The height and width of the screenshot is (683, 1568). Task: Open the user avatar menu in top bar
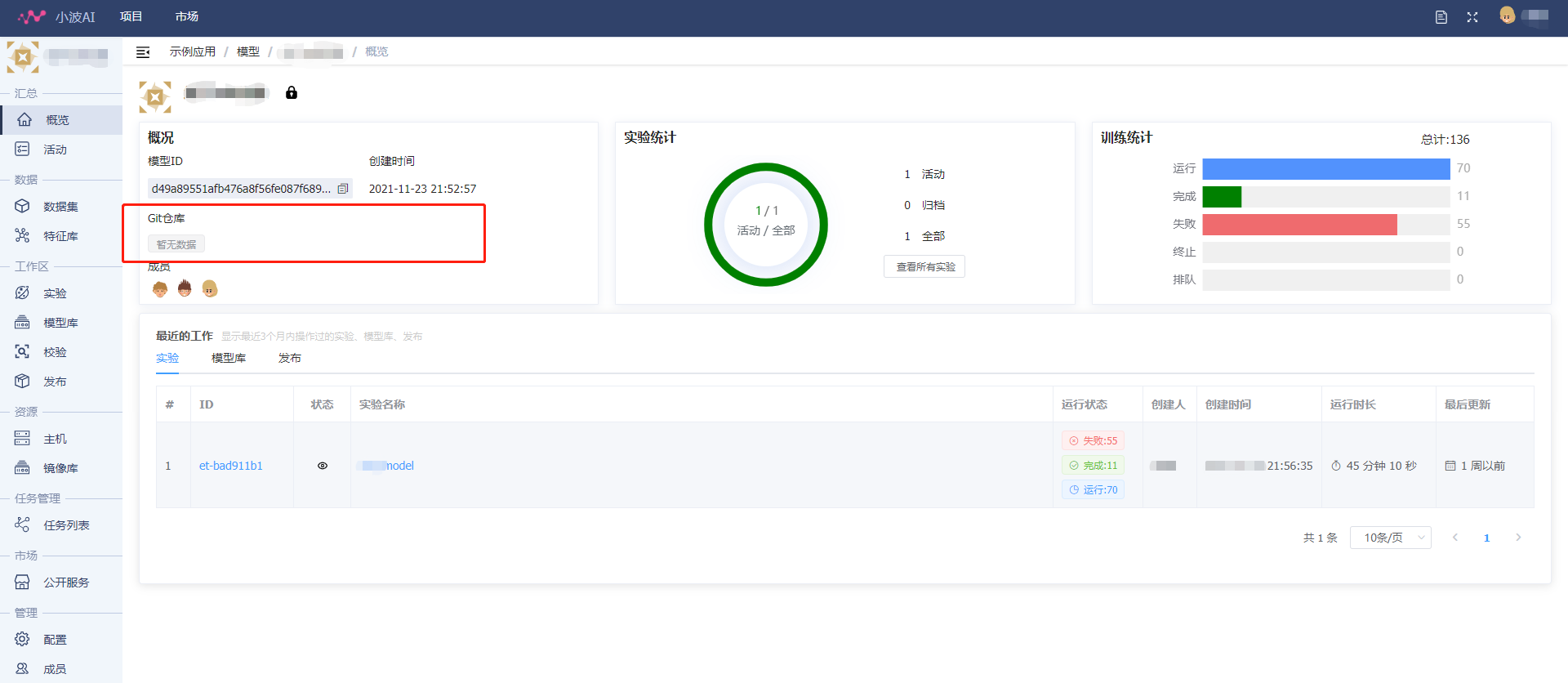(x=1508, y=16)
